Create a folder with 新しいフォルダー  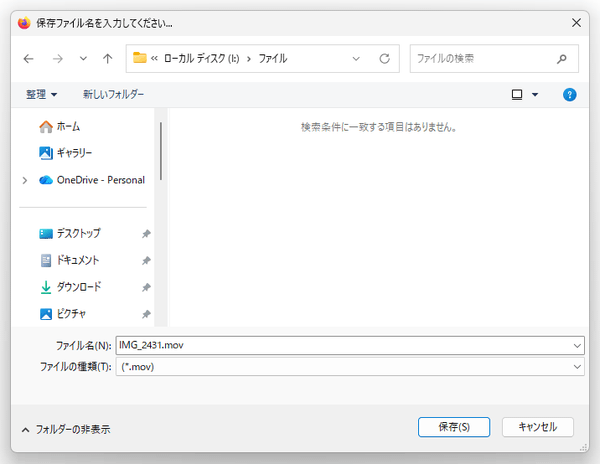click(114, 94)
